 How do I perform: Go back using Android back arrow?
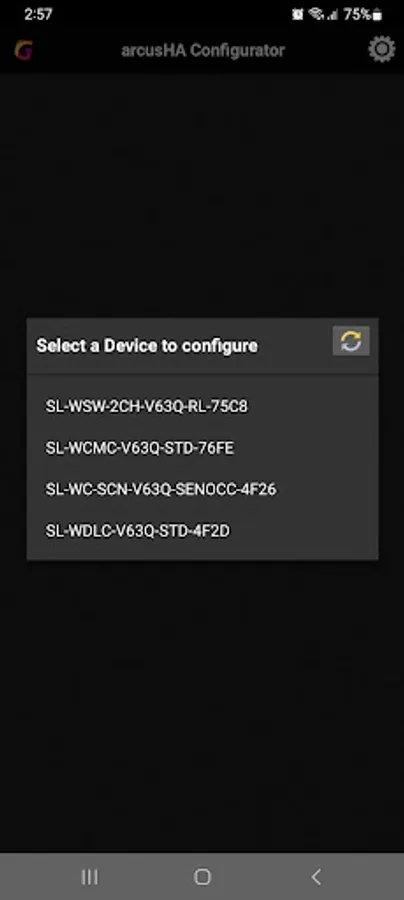pyautogui.click(x=316, y=876)
